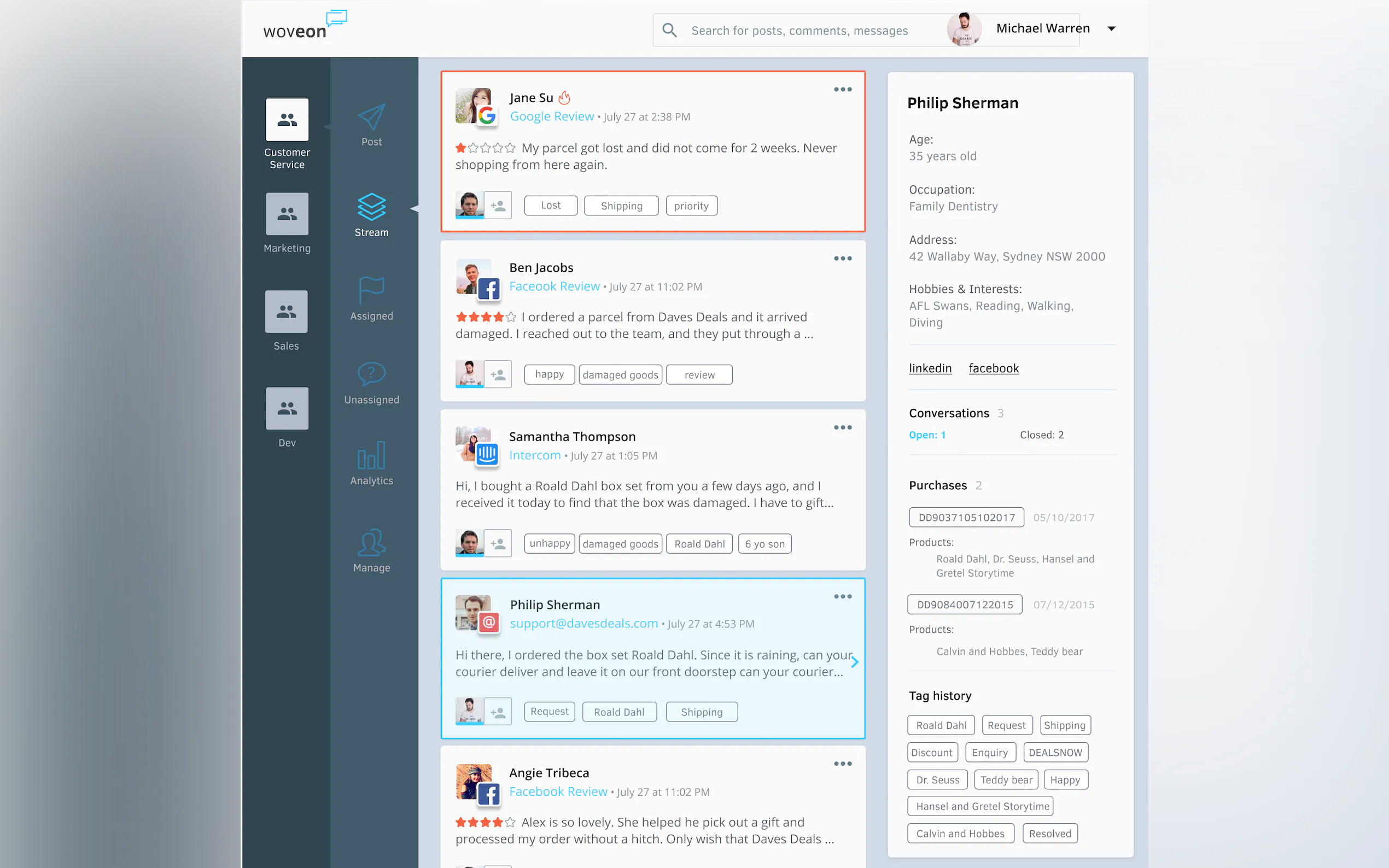Open three-dots menu on Ben Jacobs post

tap(842, 259)
